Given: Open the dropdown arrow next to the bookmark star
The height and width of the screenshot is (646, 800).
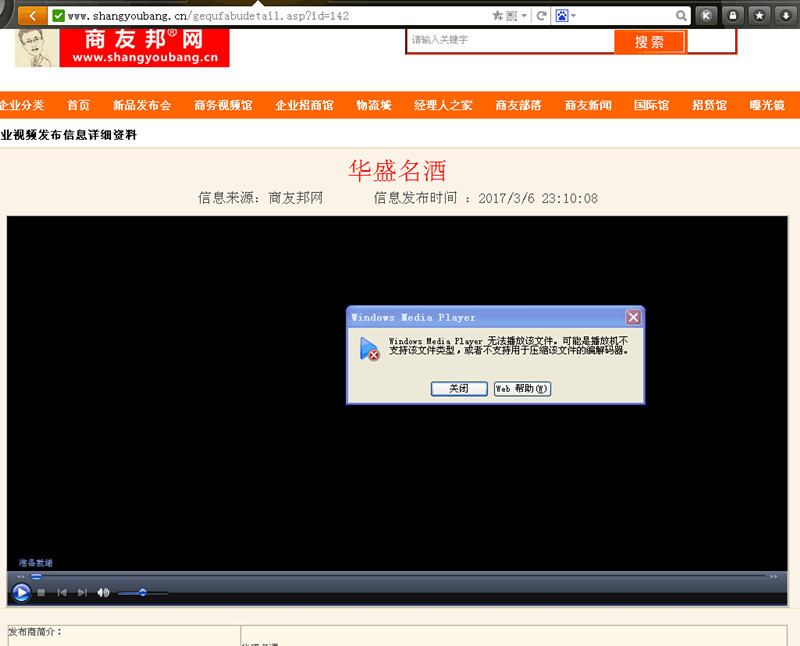Looking at the screenshot, I should 524,16.
